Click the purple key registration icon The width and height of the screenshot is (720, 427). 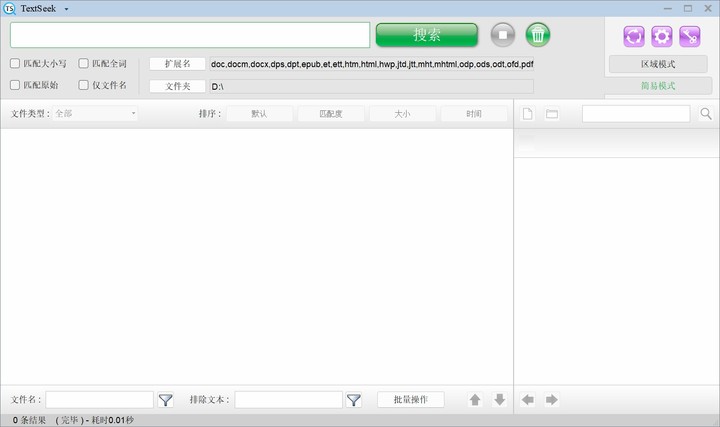click(x=689, y=36)
